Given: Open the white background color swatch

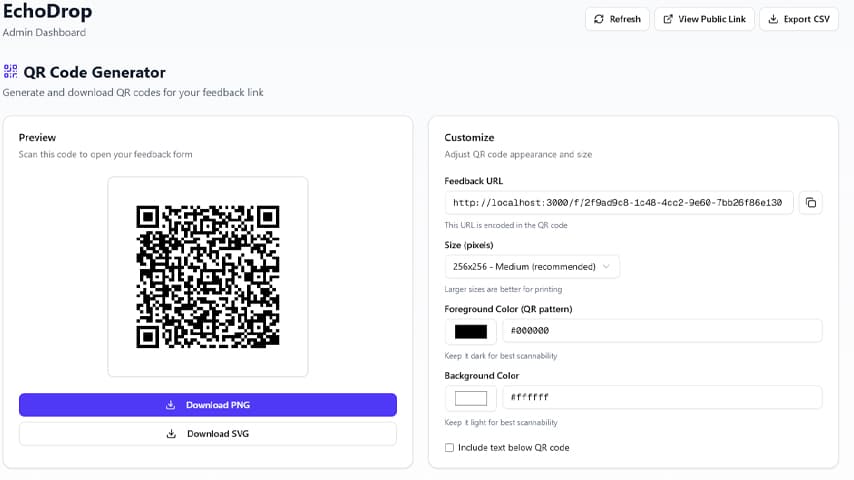Looking at the screenshot, I should 471,398.
